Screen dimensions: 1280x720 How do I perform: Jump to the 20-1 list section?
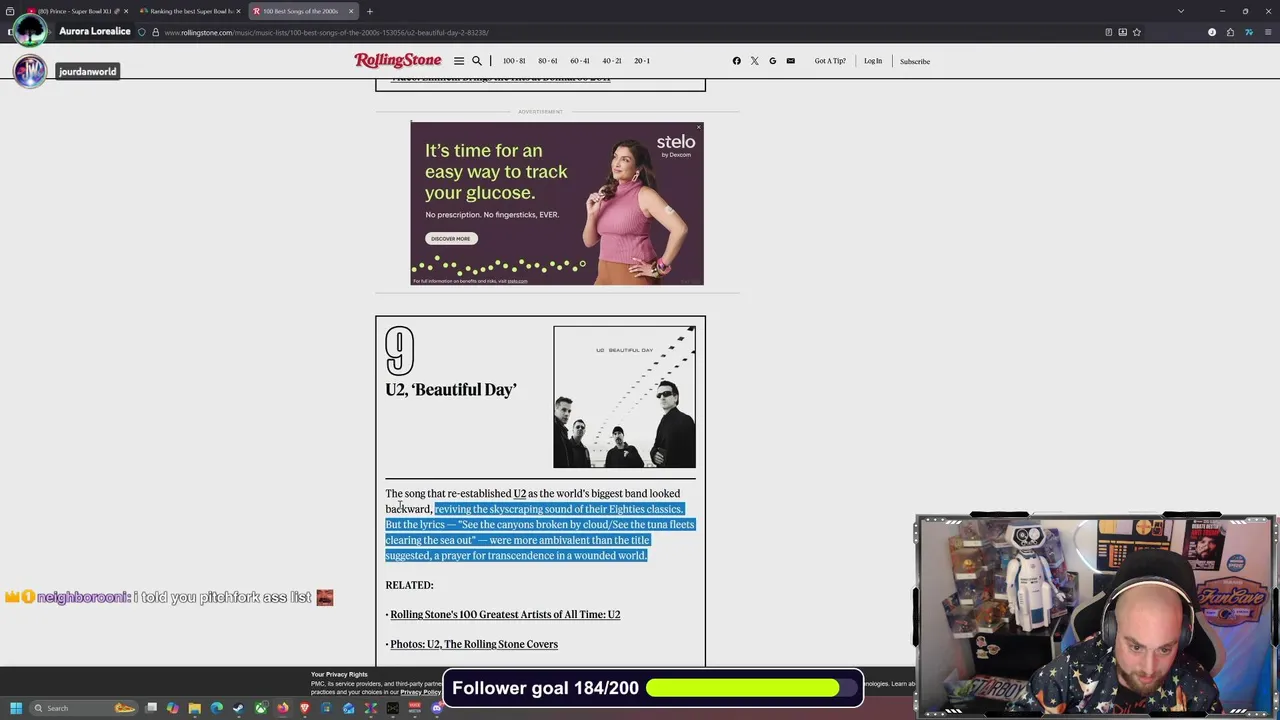click(x=642, y=61)
